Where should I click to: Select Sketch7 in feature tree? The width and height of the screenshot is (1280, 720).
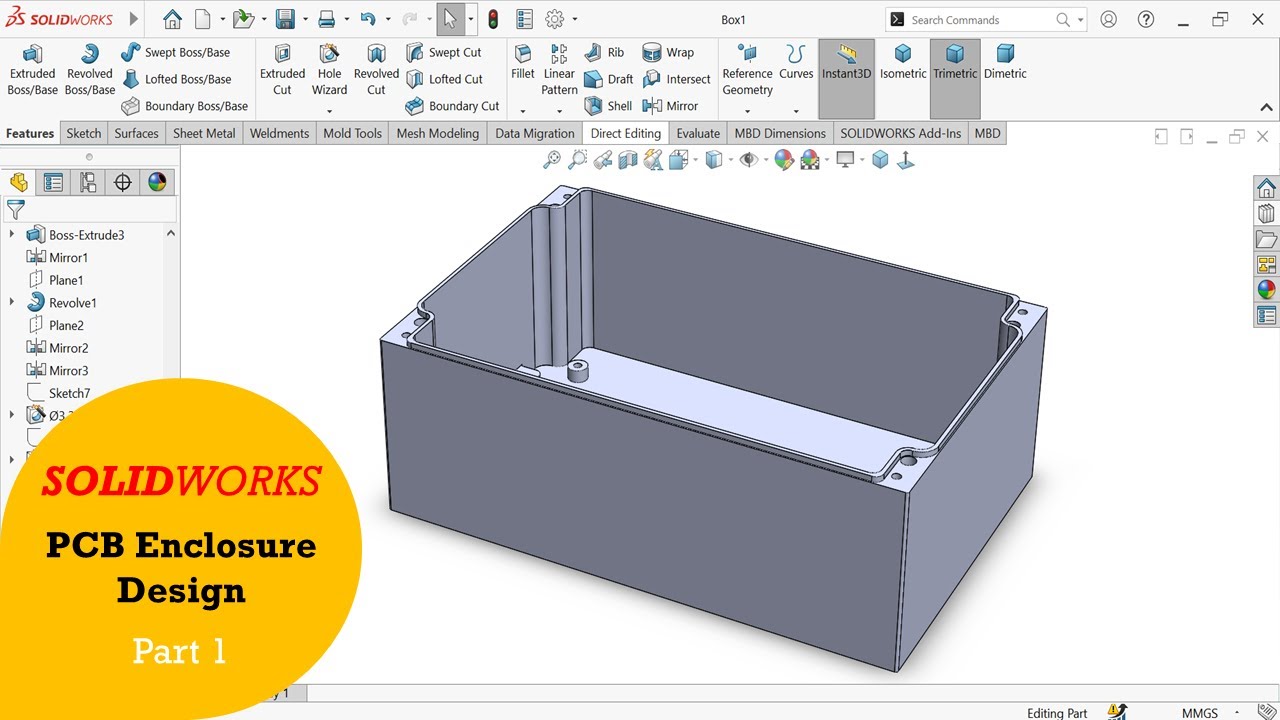(x=59, y=394)
